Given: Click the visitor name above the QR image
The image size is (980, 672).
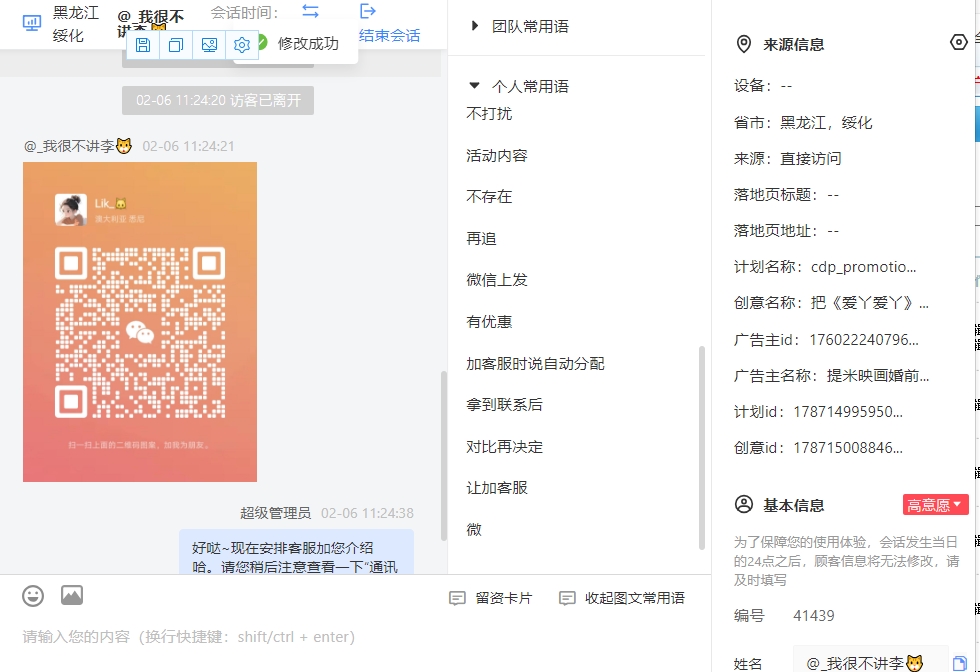Looking at the screenshot, I should [x=78, y=146].
